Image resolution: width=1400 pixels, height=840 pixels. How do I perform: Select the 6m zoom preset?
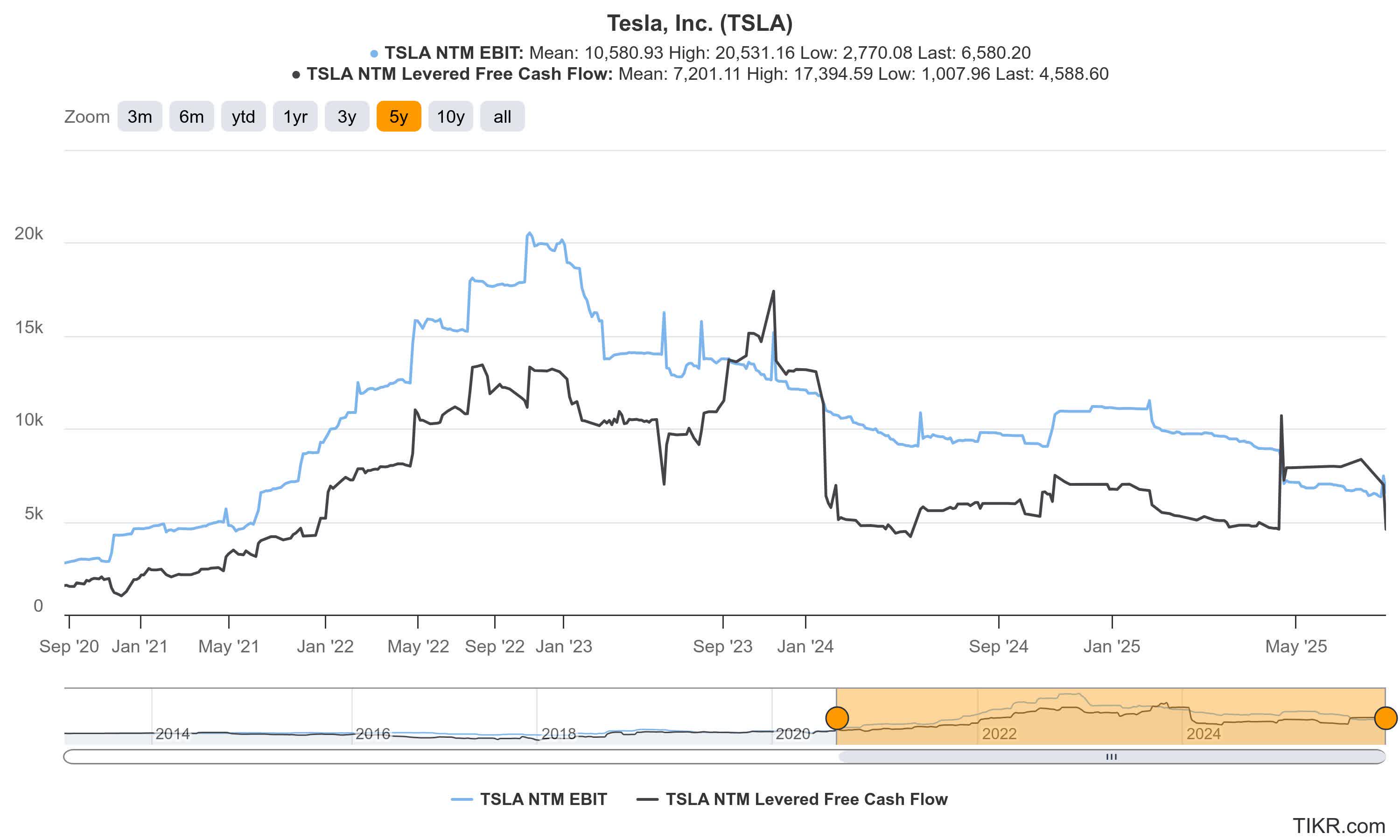click(191, 116)
